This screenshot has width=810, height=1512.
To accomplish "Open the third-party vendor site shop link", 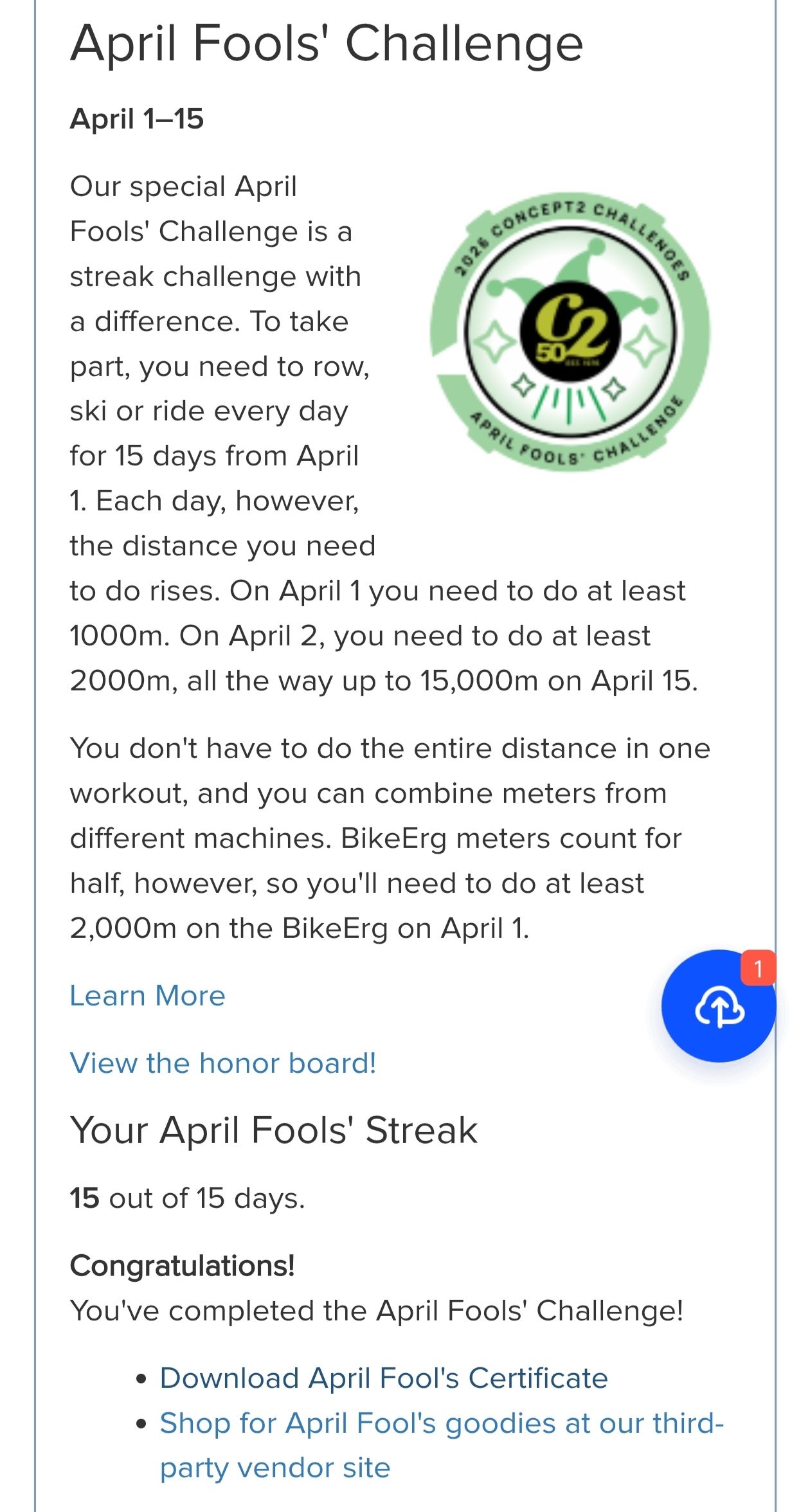I will 442,1446.
